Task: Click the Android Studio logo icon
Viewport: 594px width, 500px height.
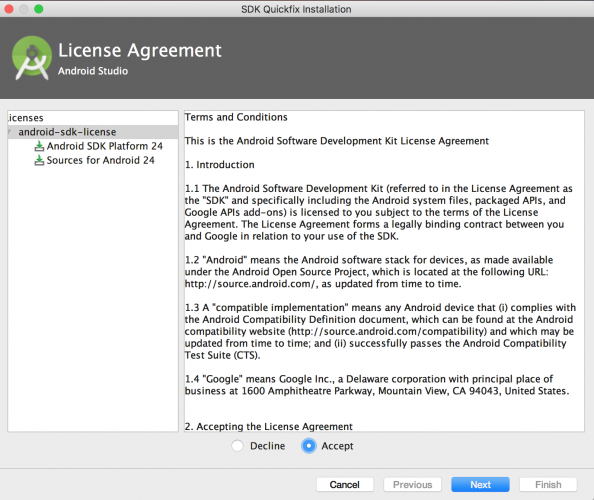Action: 32,58
